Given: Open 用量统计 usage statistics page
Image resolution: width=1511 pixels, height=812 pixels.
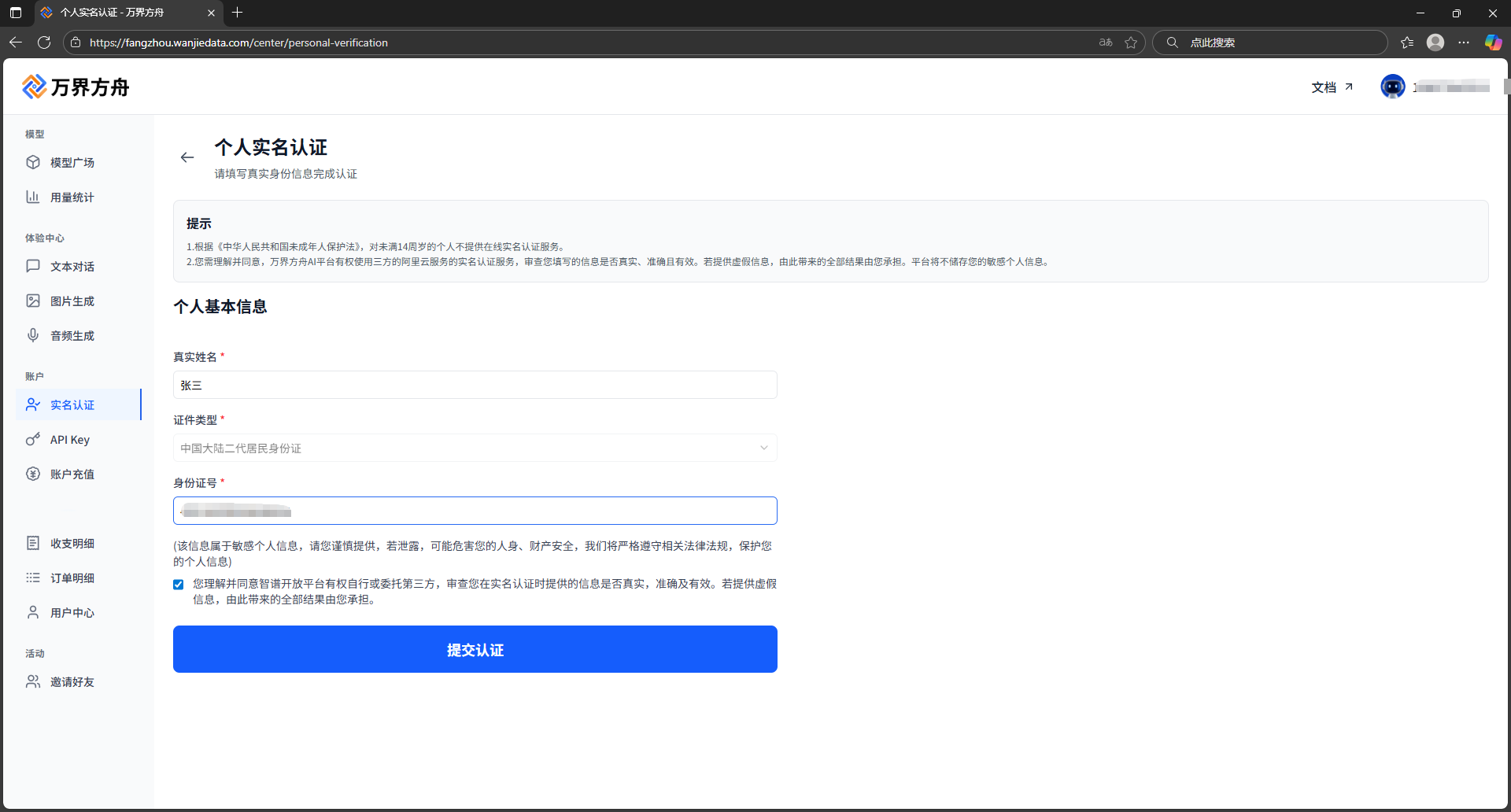Looking at the screenshot, I should (x=72, y=197).
